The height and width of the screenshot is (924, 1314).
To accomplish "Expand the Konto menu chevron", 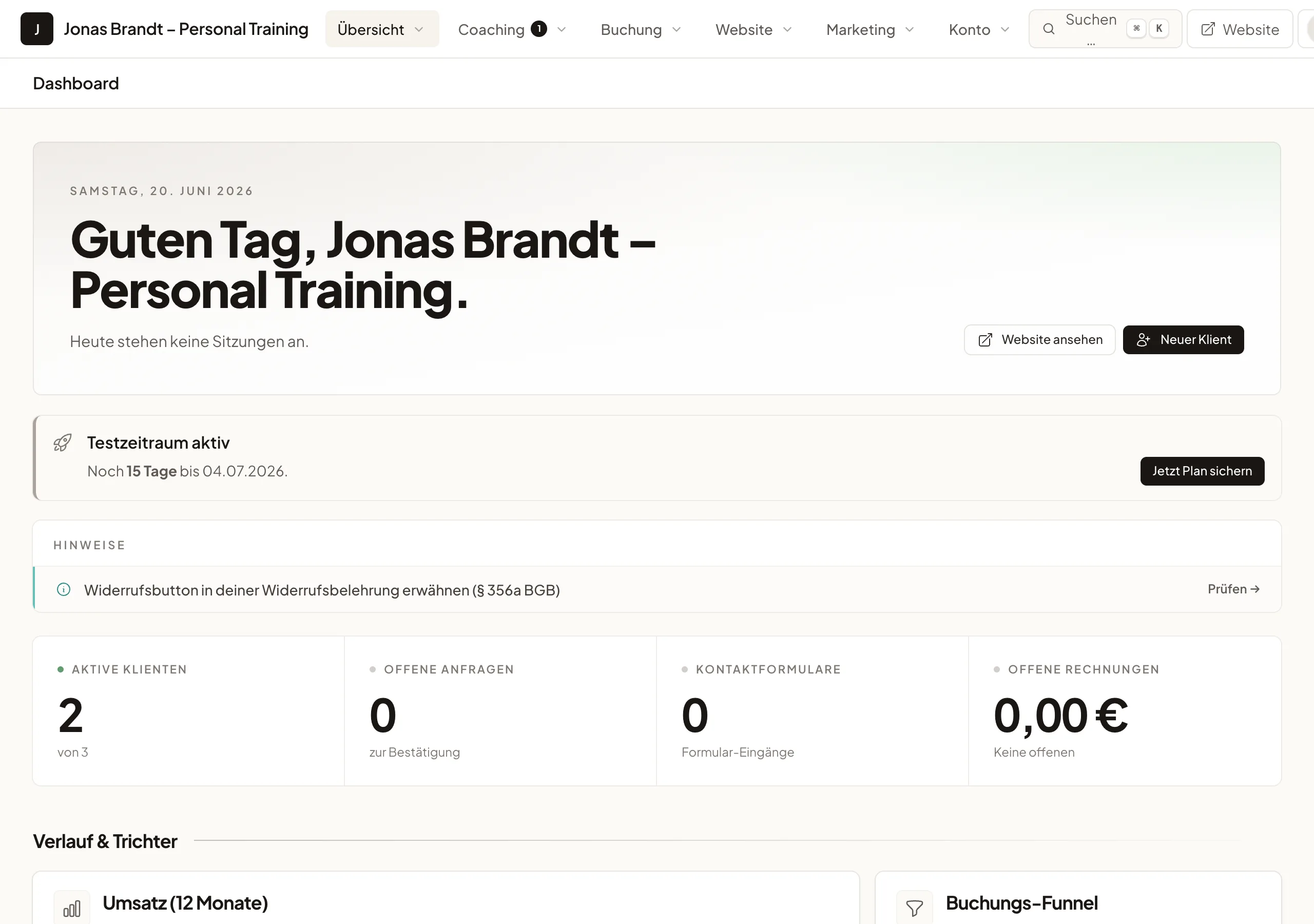I will coord(1005,29).
